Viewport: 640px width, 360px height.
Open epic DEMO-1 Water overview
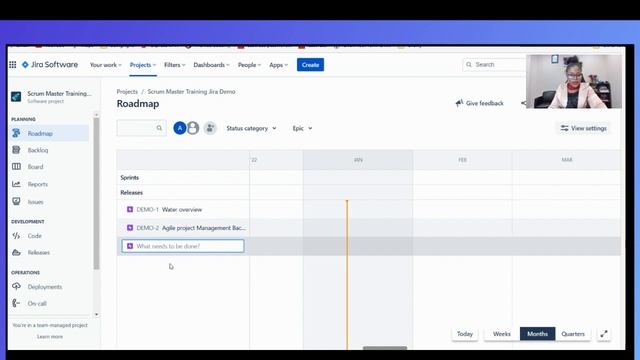tap(183, 209)
